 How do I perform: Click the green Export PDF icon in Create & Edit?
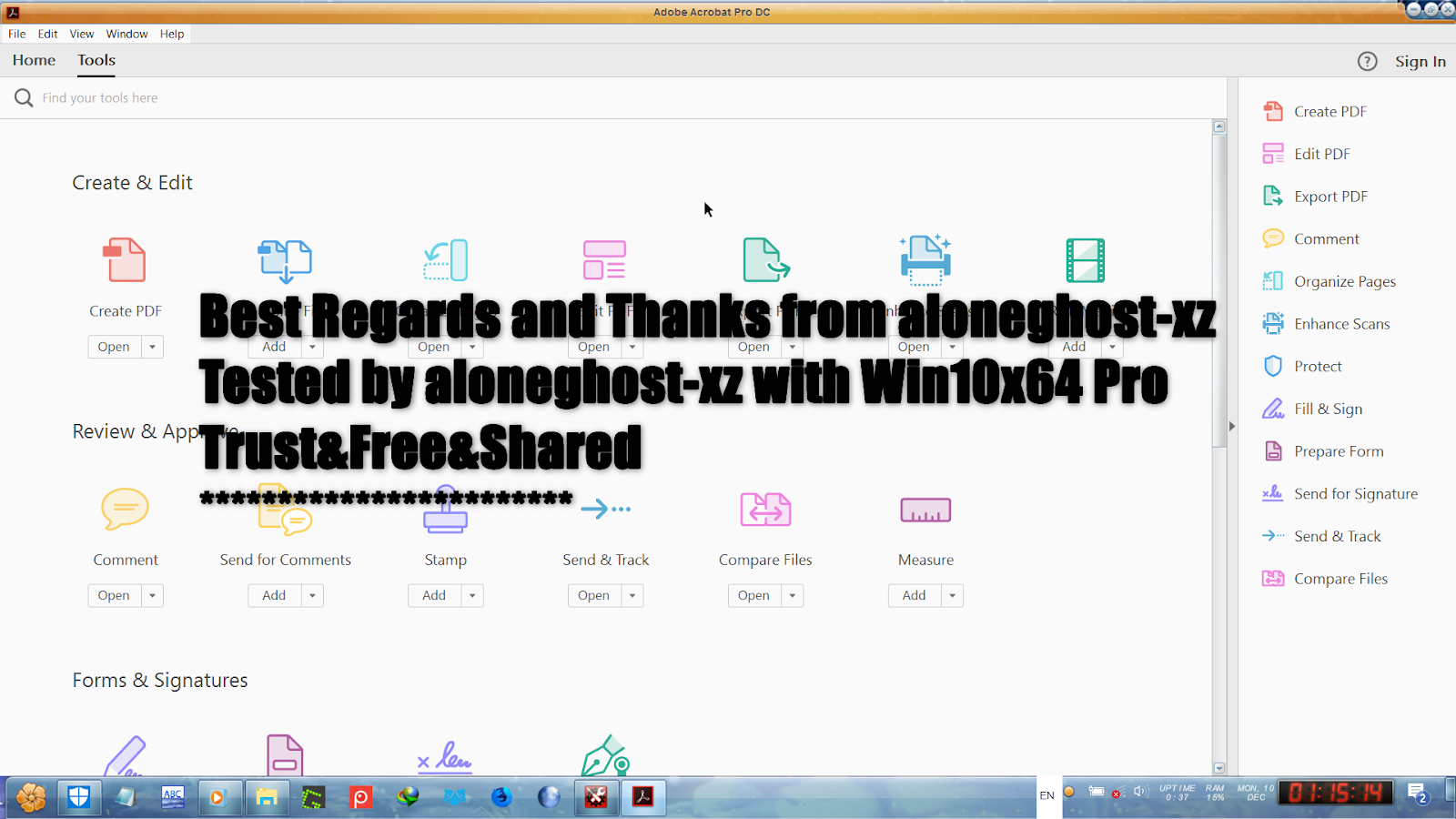click(766, 260)
